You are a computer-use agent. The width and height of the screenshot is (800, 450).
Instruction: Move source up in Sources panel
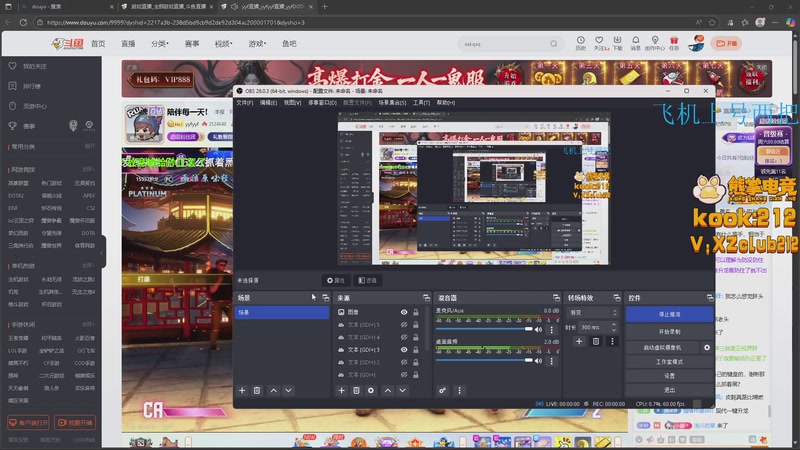tap(388, 390)
